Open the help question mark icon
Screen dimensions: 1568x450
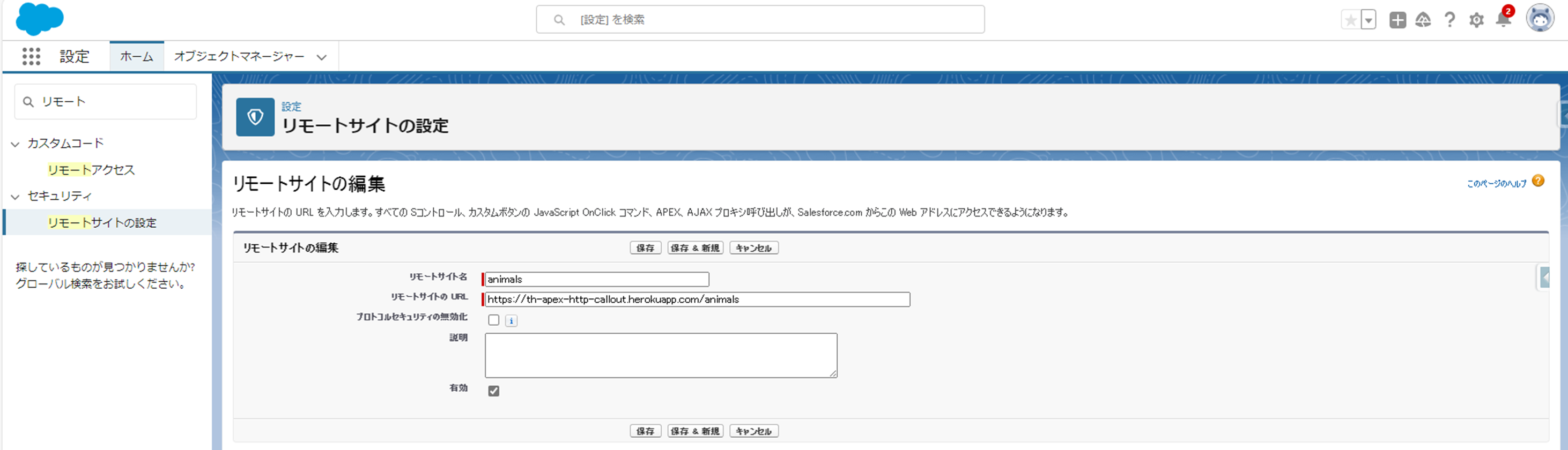1449,20
